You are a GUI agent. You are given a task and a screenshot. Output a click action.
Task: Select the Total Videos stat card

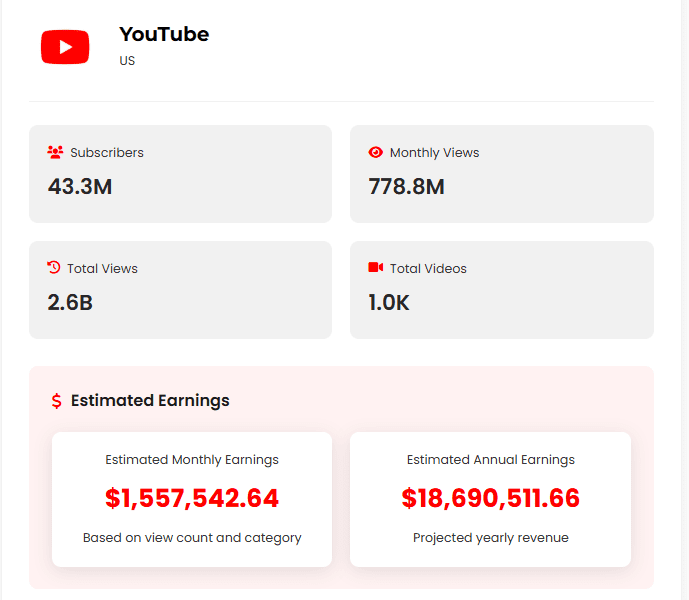point(501,289)
